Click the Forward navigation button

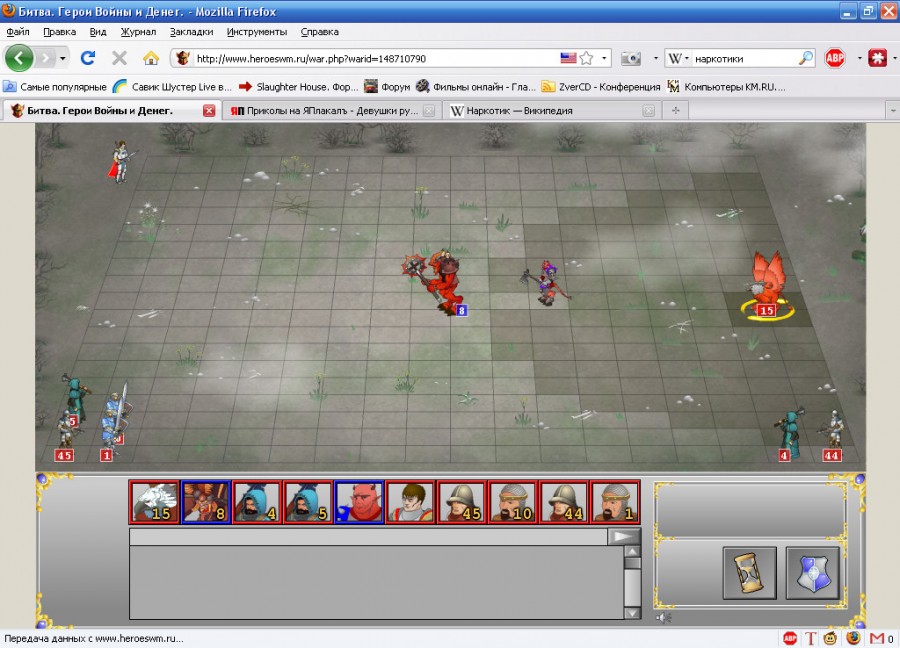click(45, 58)
